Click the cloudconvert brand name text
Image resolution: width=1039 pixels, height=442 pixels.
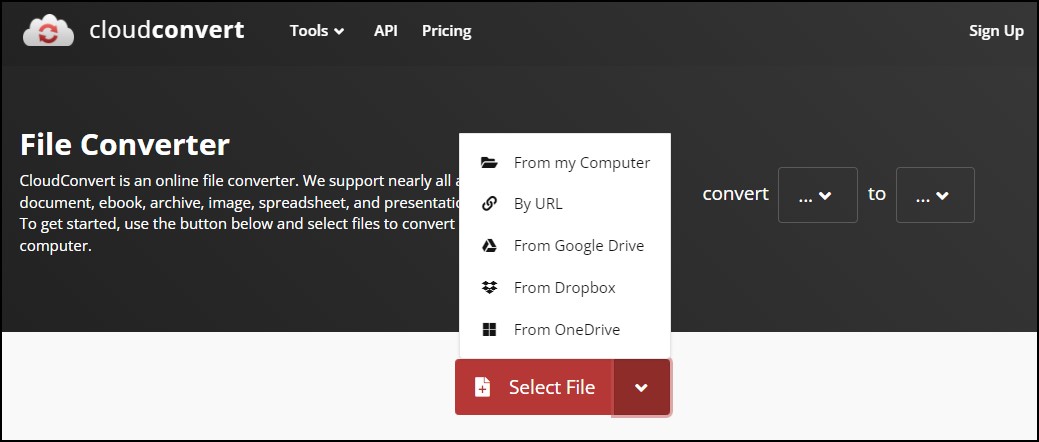point(167,30)
